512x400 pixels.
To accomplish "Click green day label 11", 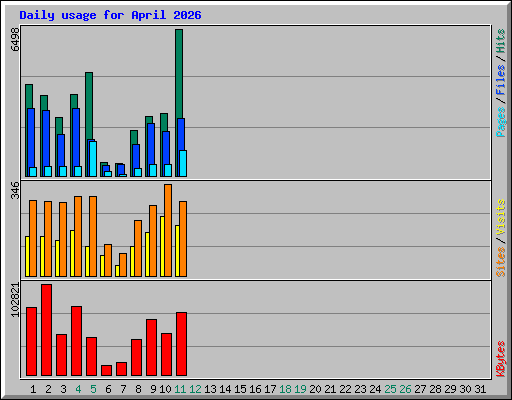I will 180,389.
